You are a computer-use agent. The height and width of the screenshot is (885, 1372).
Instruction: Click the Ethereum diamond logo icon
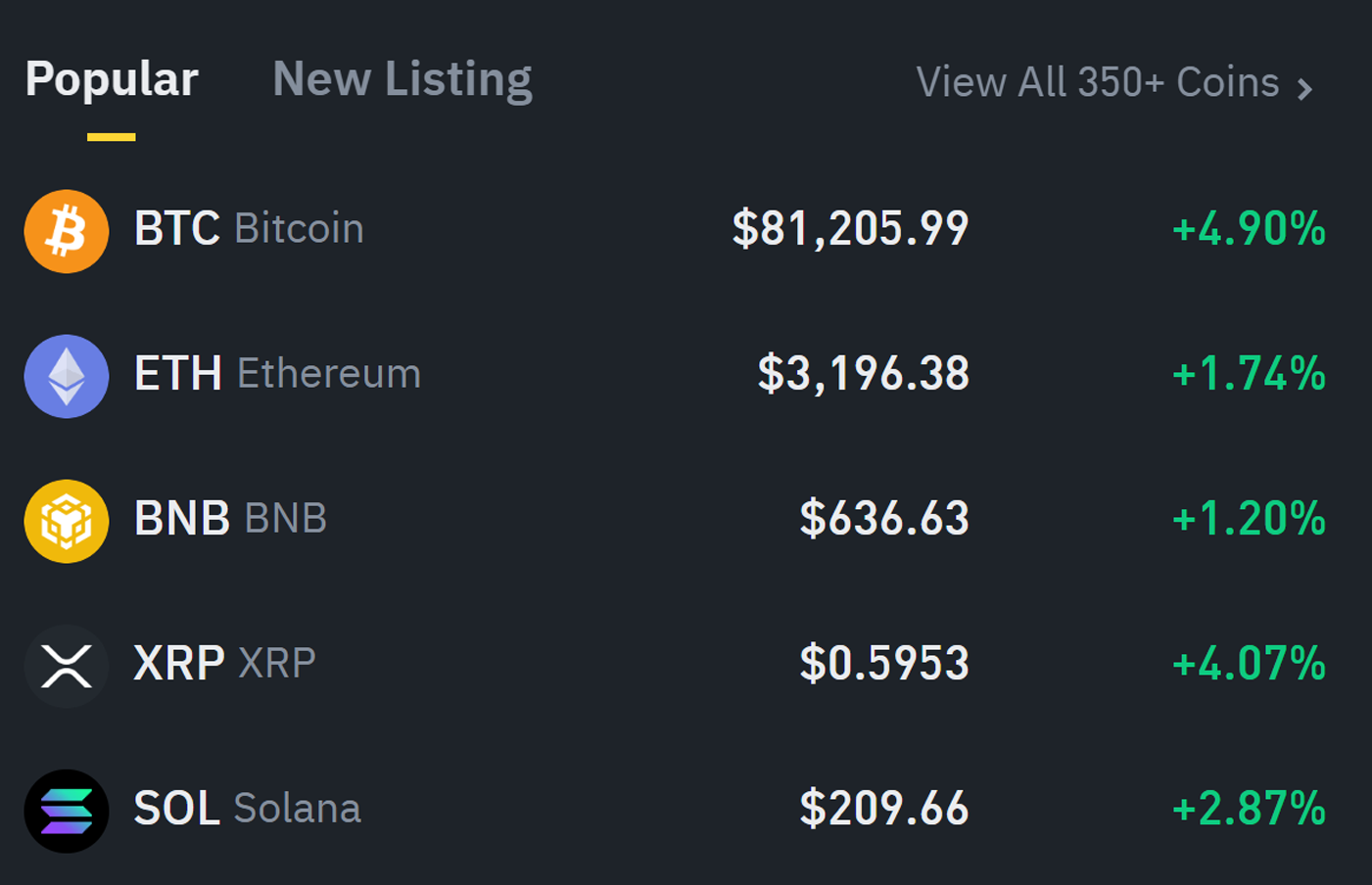[x=67, y=376]
